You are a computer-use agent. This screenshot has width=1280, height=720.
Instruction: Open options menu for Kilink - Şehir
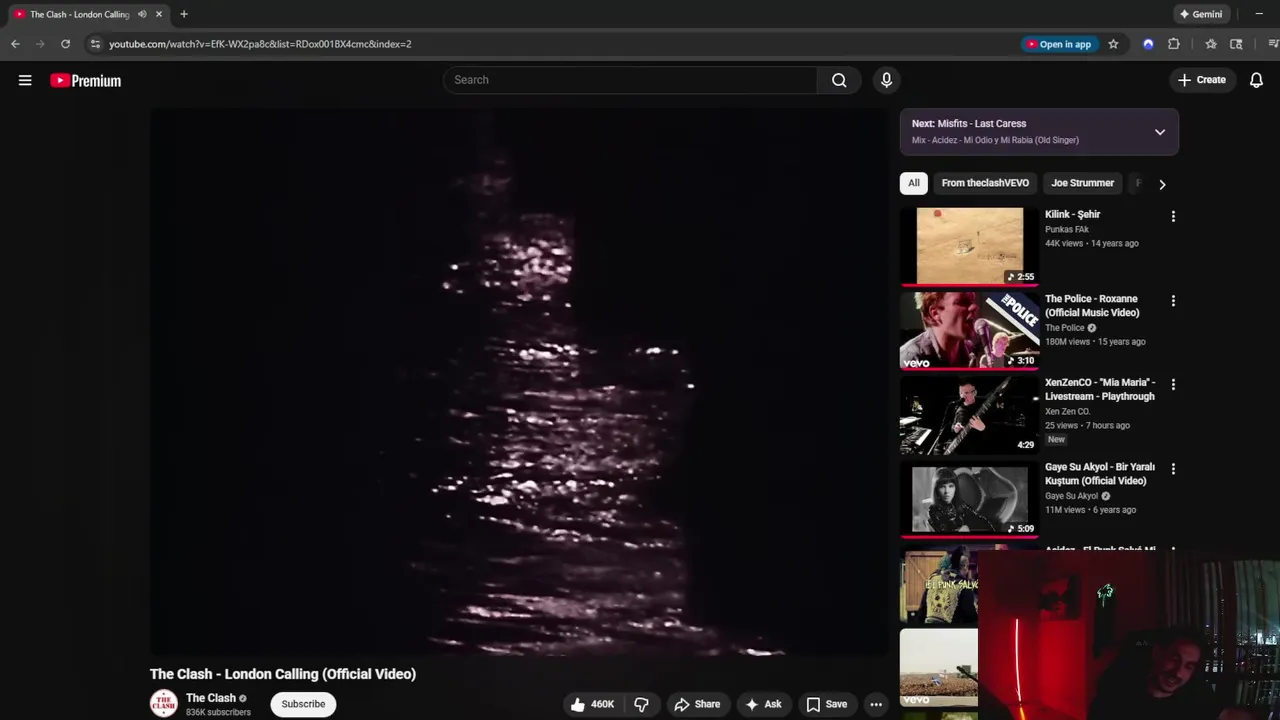pyautogui.click(x=1173, y=216)
